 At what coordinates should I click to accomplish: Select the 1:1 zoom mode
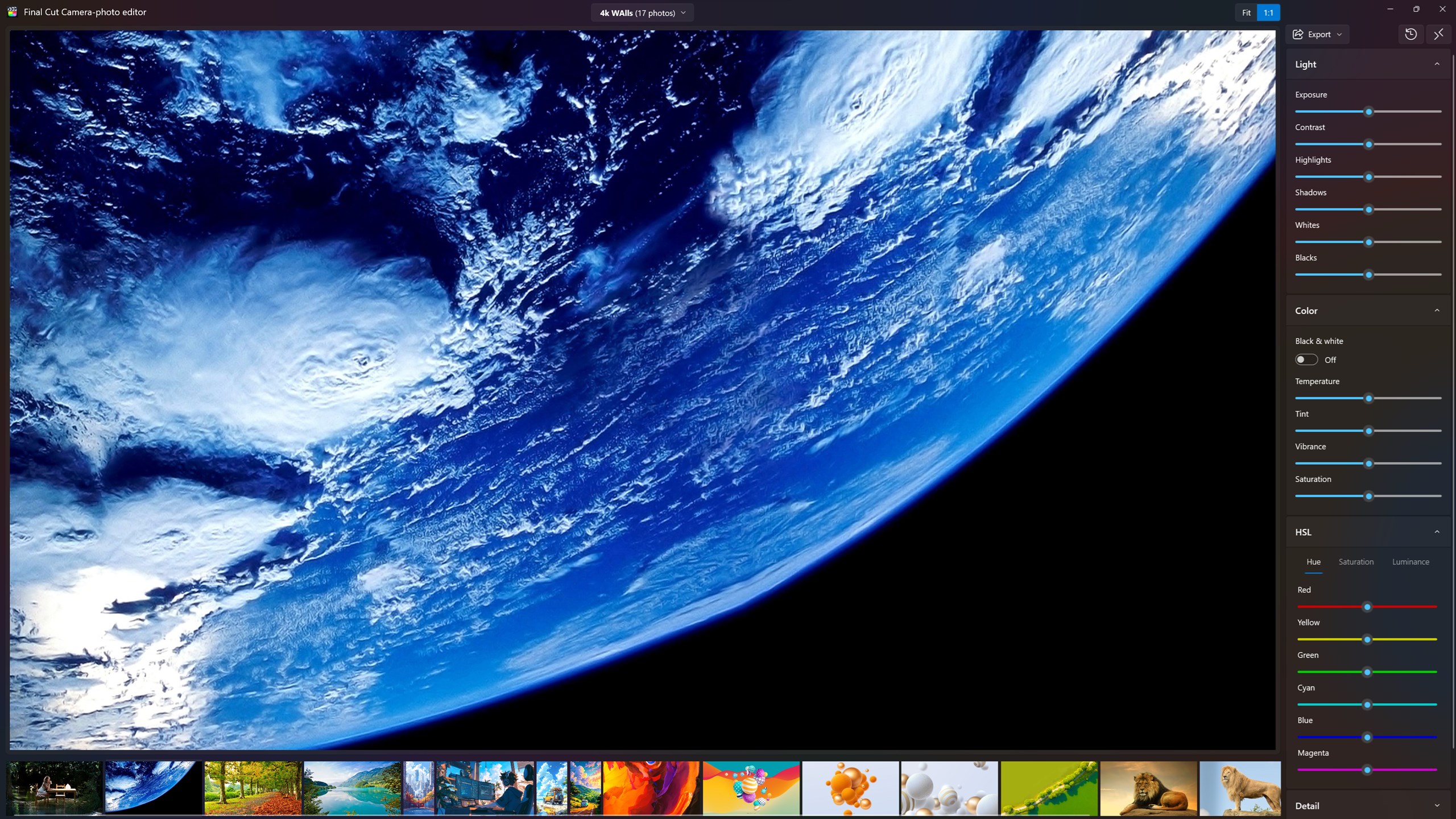pyautogui.click(x=1268, y=12)
